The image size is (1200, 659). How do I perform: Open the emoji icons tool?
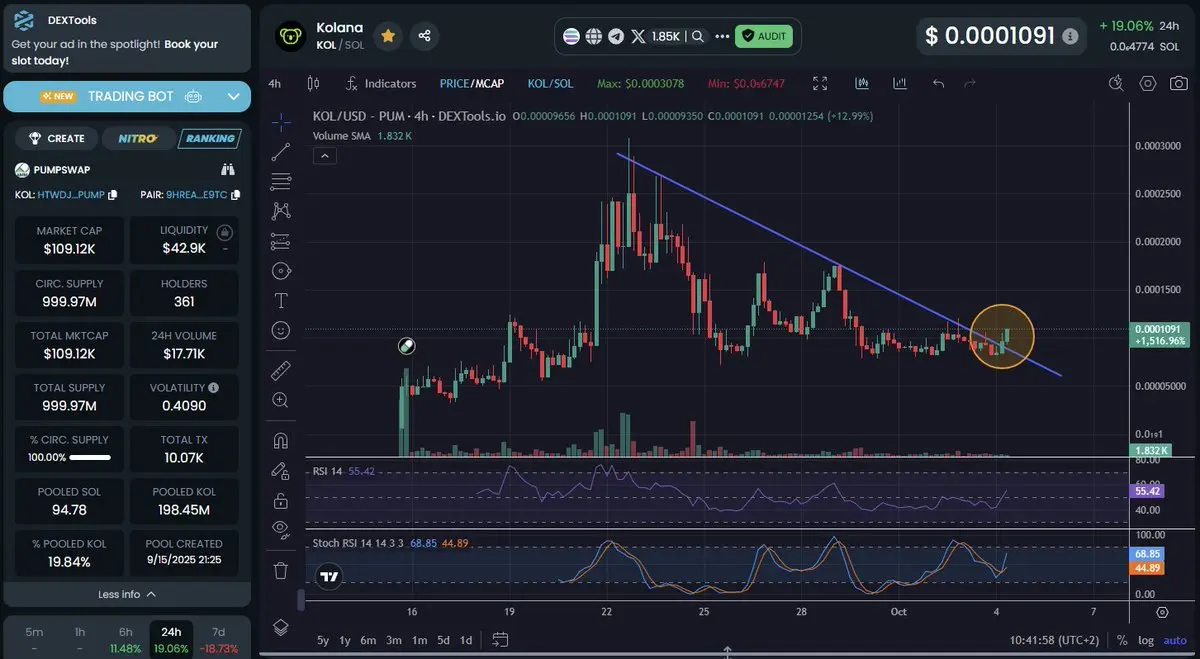(x=281, y=329)
